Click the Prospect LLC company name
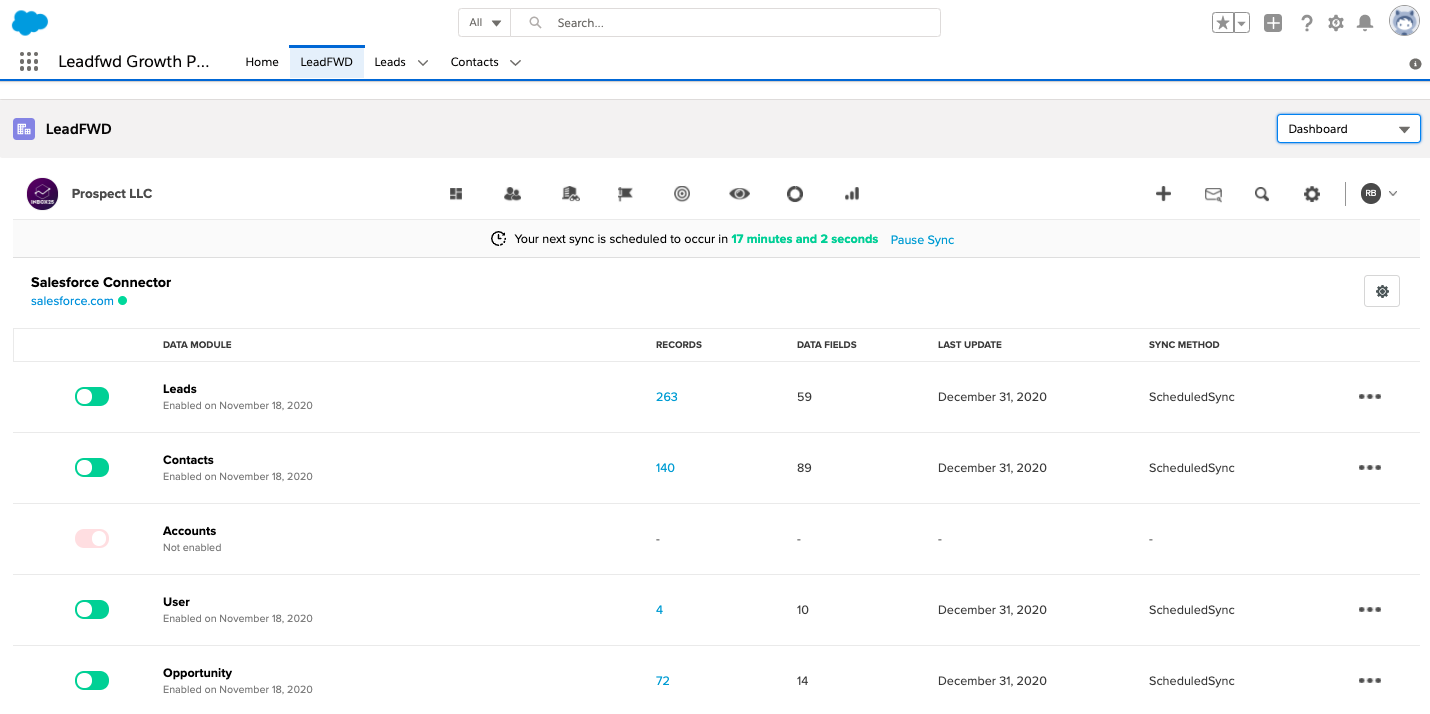Image resolution: width=1430 pixels, height=714 pixels. (x=112, y=194)
